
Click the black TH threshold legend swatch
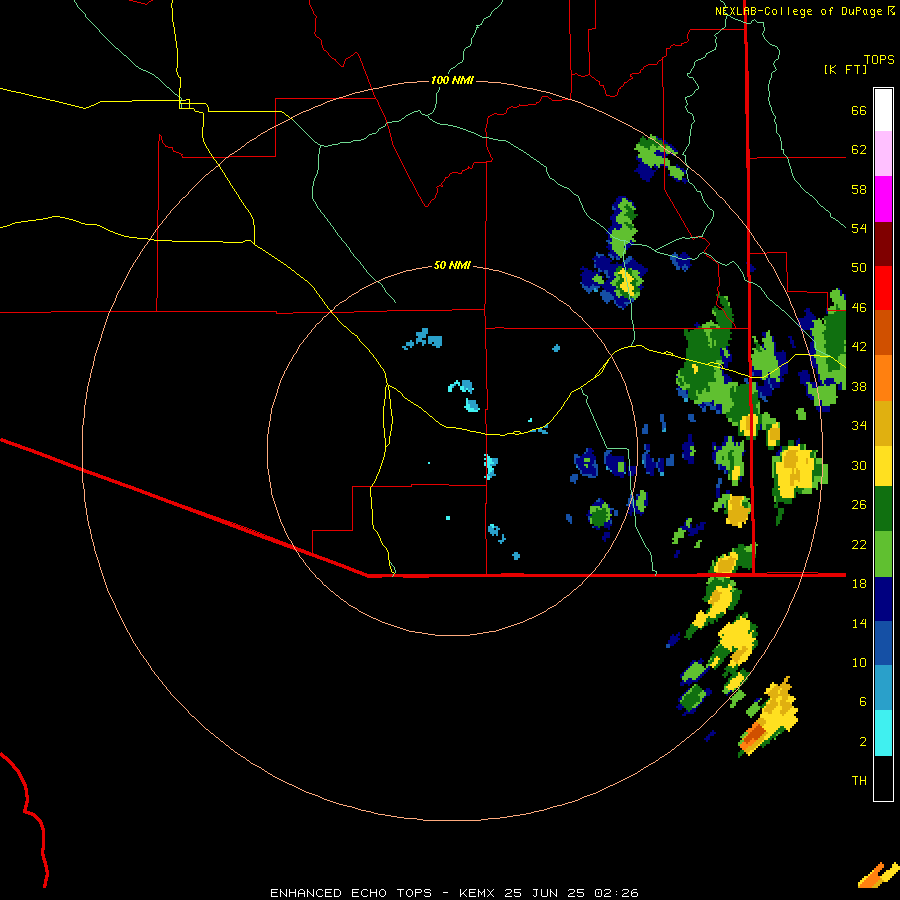click(x=883, y=778)
